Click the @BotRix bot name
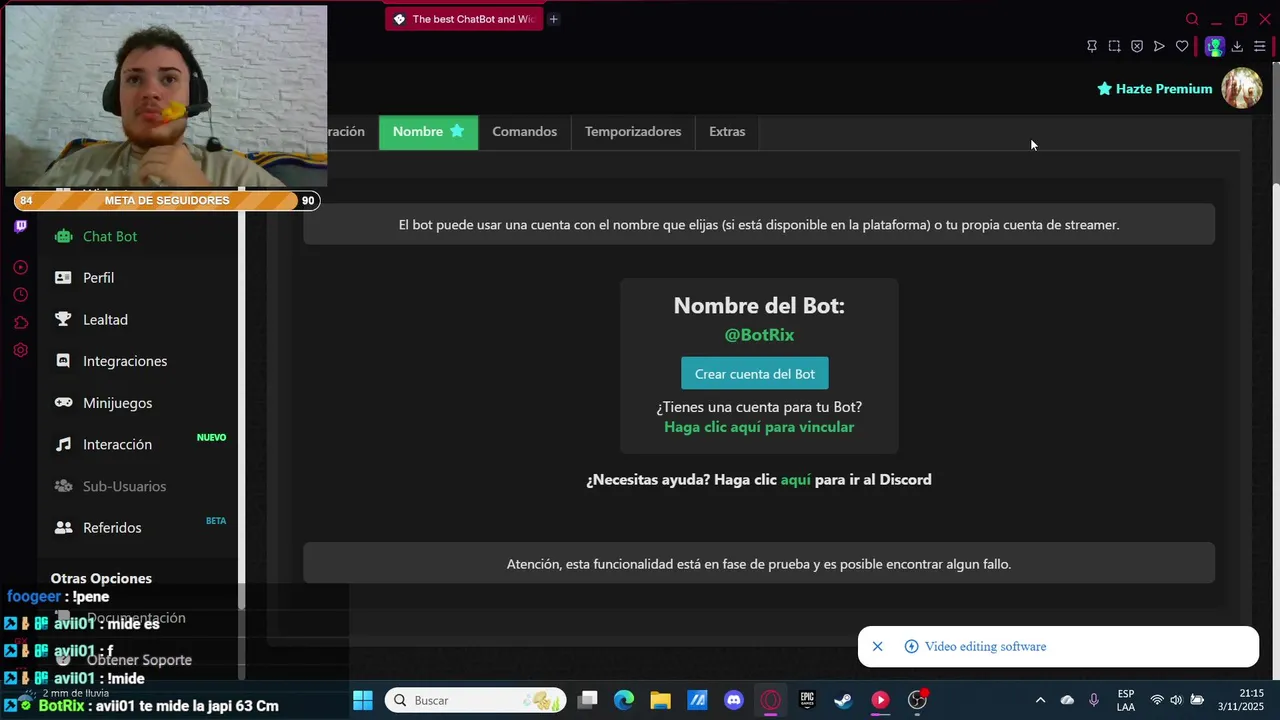The image size is (1280, 720). point(759,335)
